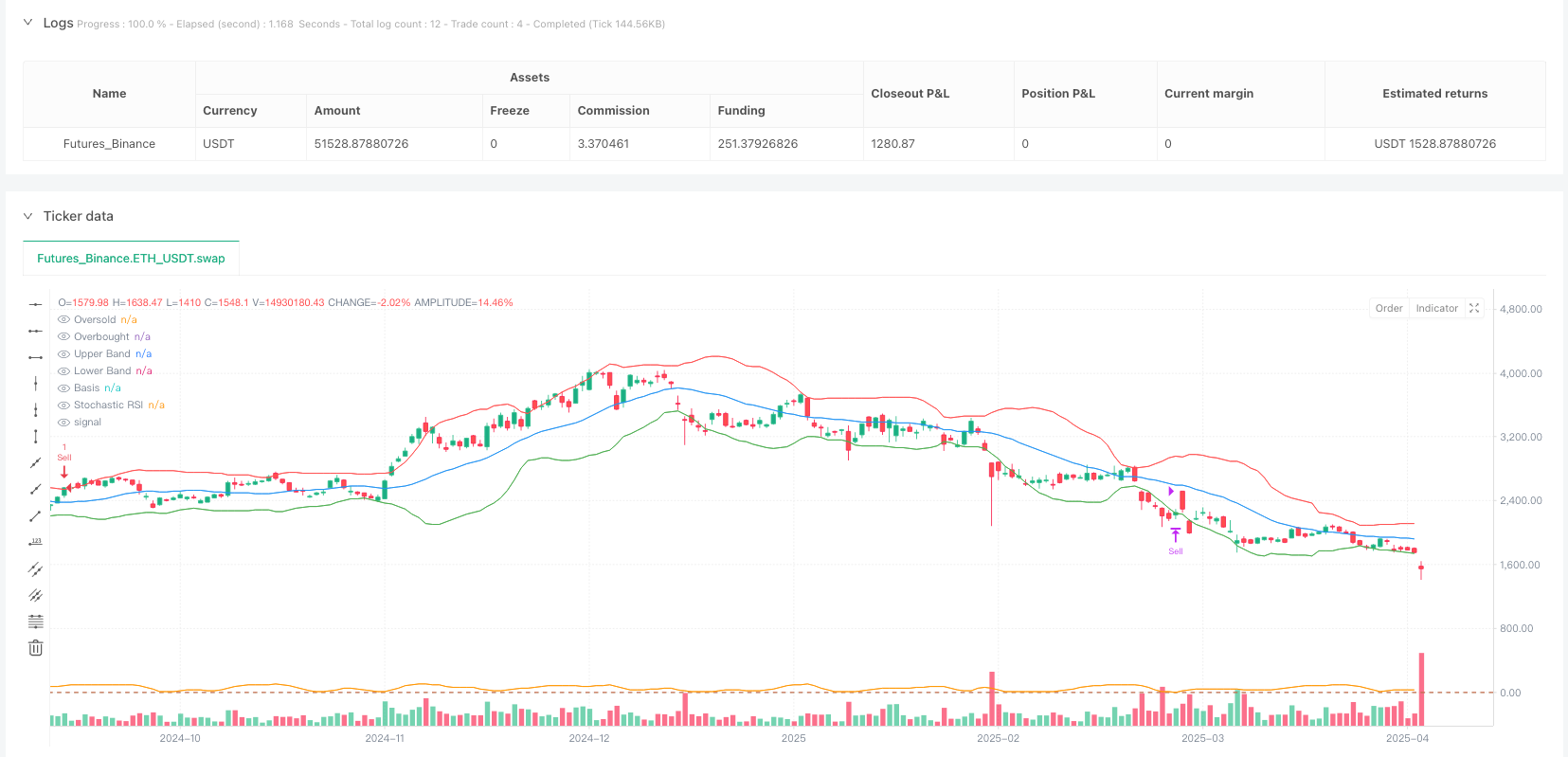Hide the Upper Band line

point(64,354)
